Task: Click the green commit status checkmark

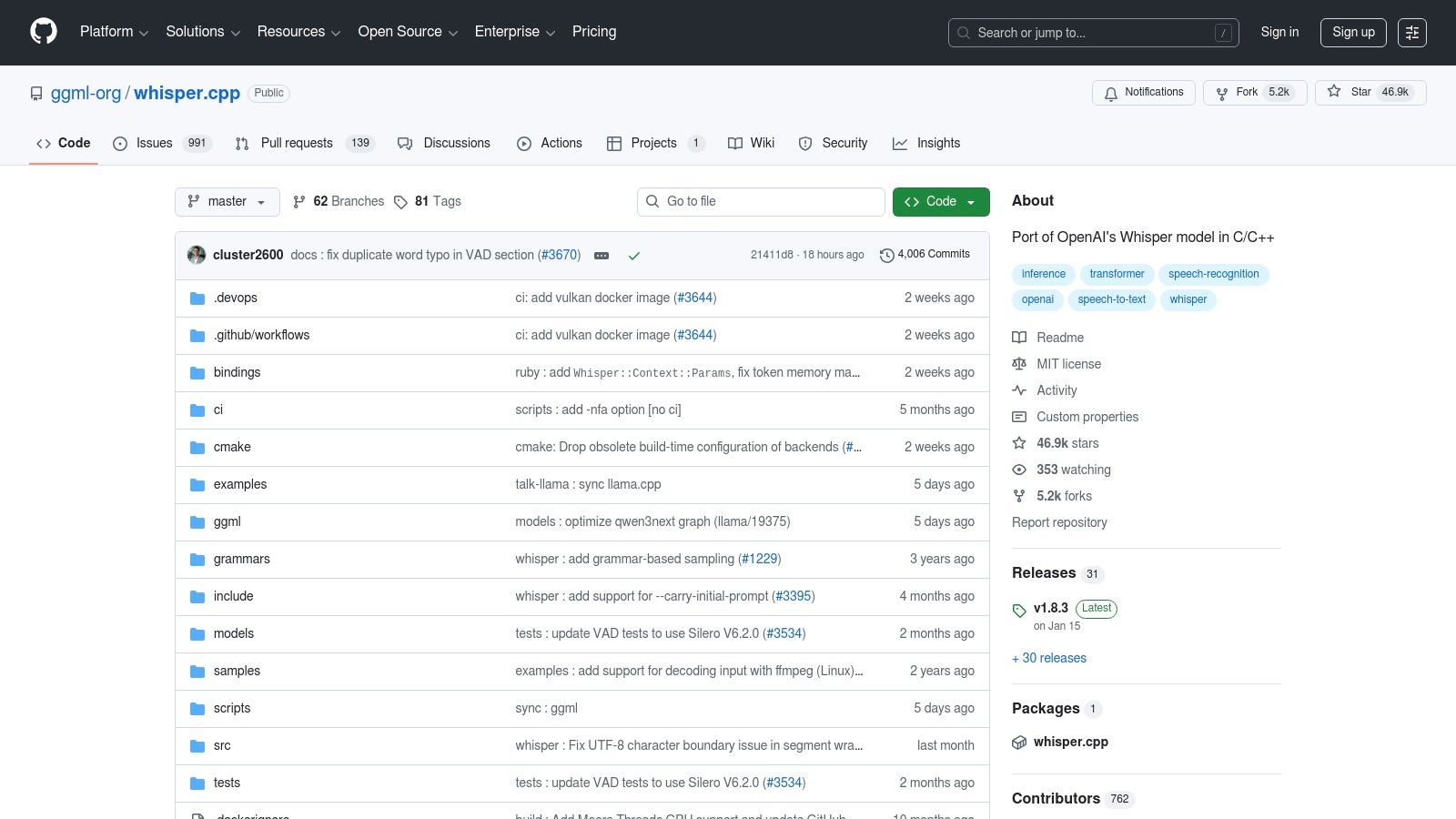Action: pyautogui.click(x=634, y=256)
